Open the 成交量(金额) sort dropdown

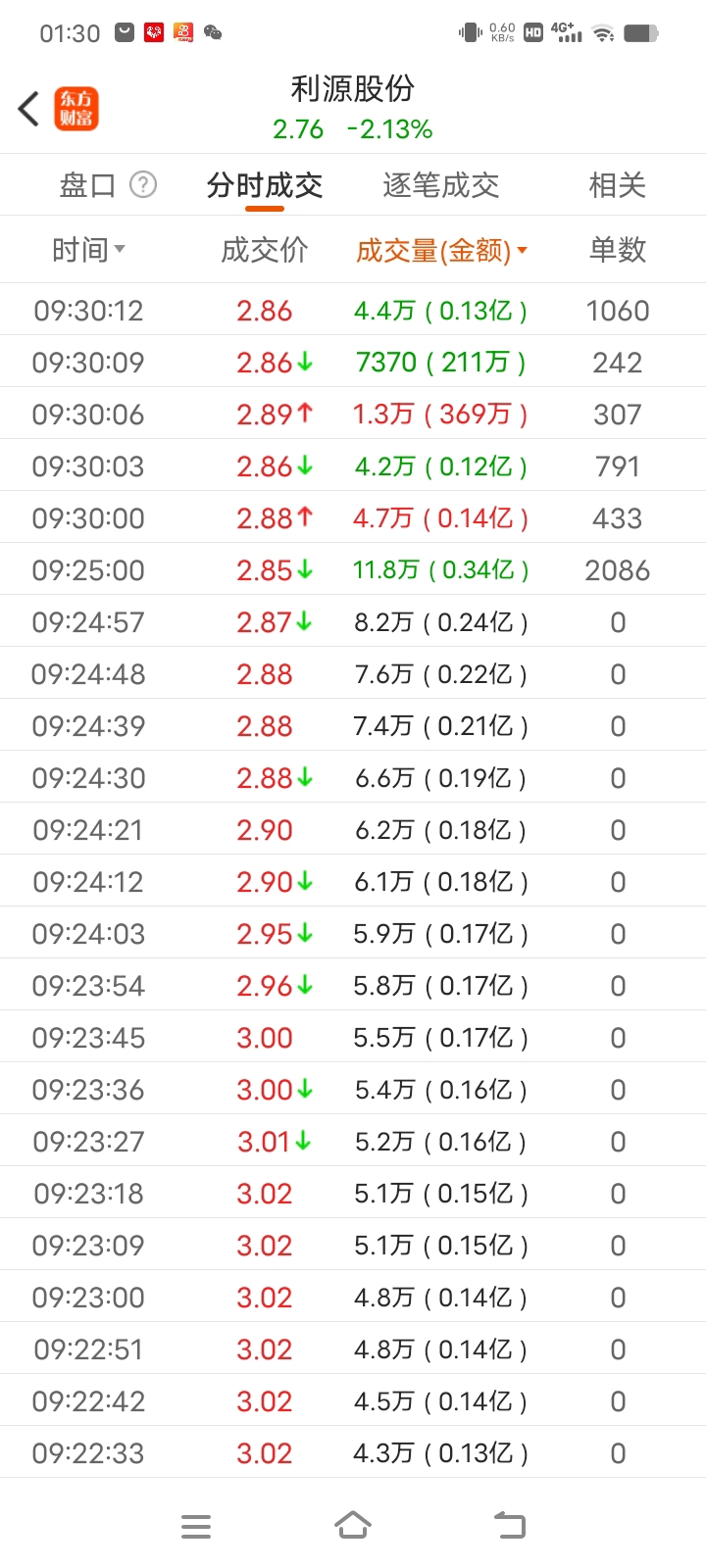pyautogui.click(x=441, y=251)
